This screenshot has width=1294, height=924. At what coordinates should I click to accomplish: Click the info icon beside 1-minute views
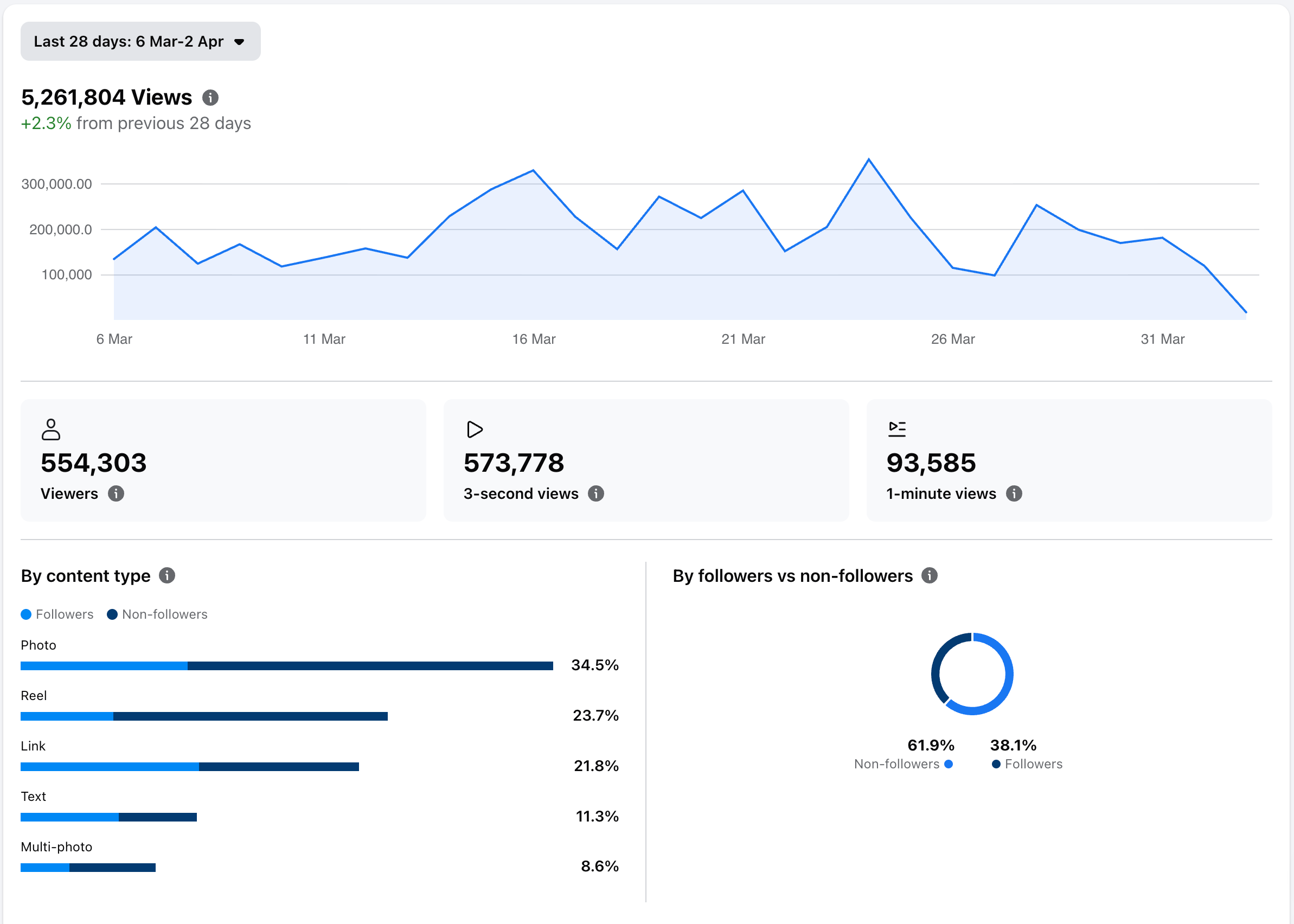[1014, 493]
